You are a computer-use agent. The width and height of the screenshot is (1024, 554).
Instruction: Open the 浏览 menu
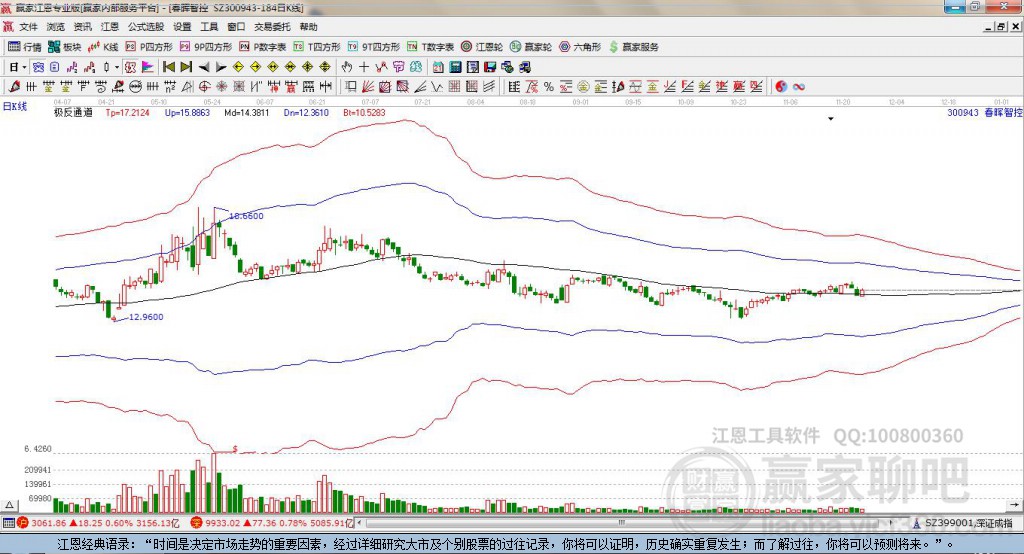[x=56, y=27]
